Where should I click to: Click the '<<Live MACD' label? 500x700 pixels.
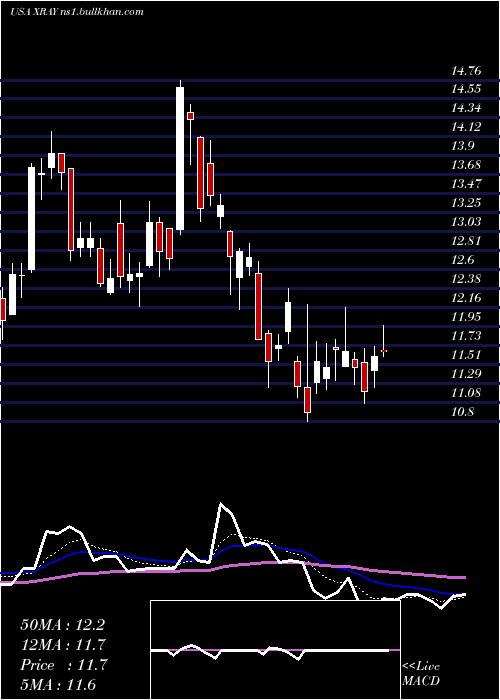coord(421,673)
